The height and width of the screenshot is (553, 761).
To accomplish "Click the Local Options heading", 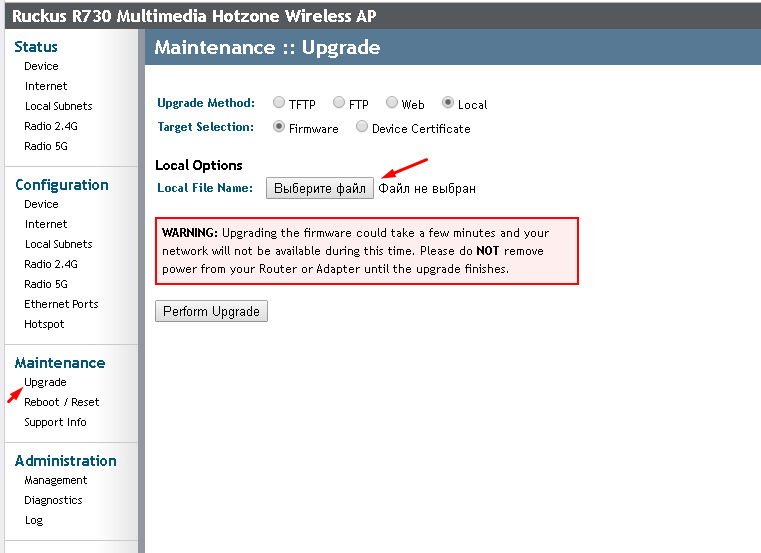I will pyautogui.click(x=199, y=166).
